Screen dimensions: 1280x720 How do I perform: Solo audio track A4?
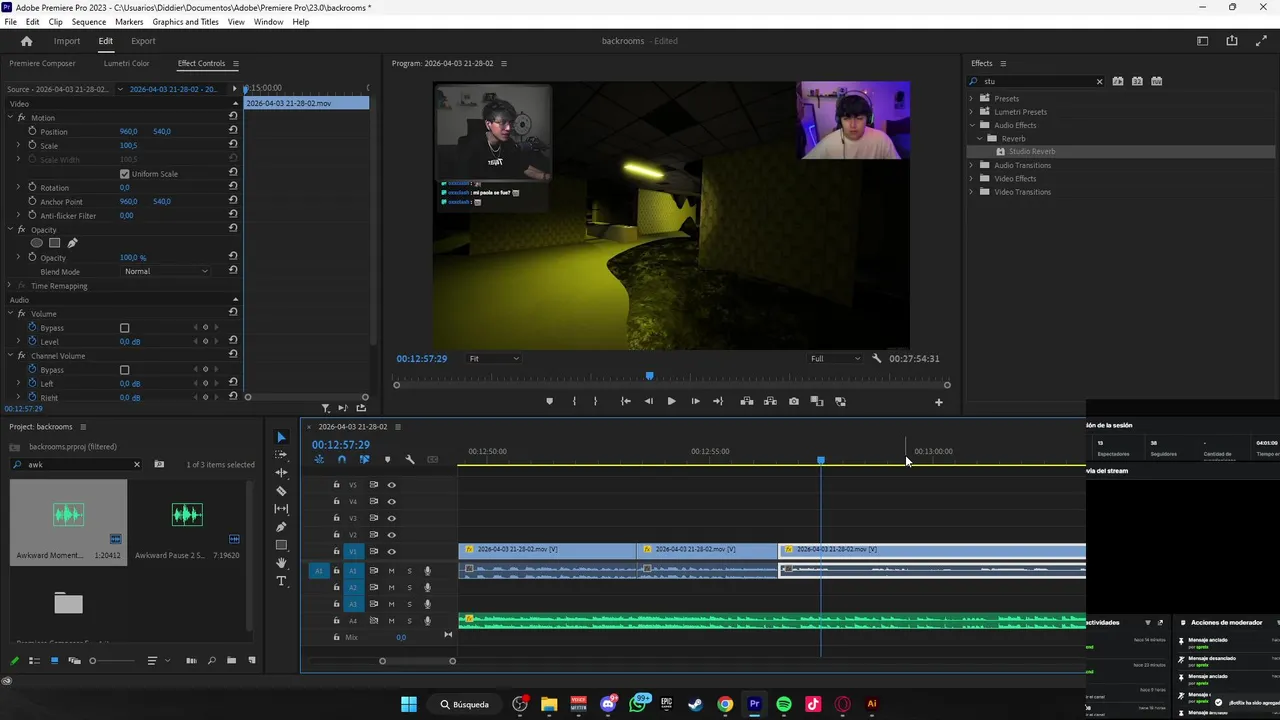(x=409, y=621)
